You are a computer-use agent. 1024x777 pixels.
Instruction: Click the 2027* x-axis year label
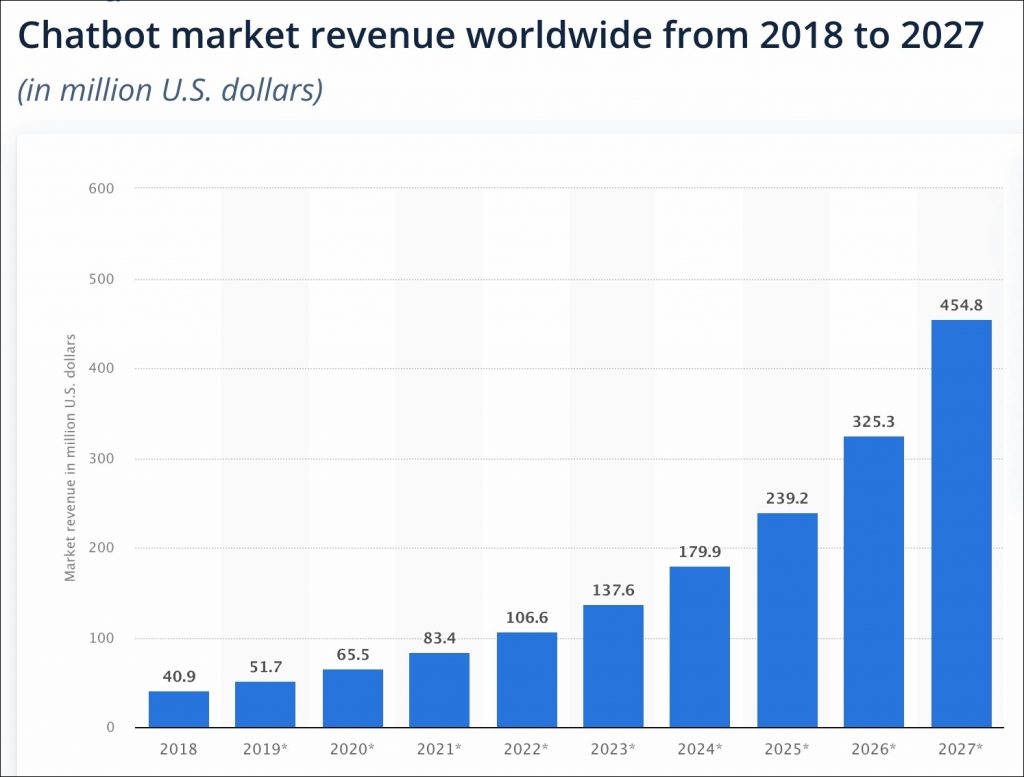click(961, 748)
